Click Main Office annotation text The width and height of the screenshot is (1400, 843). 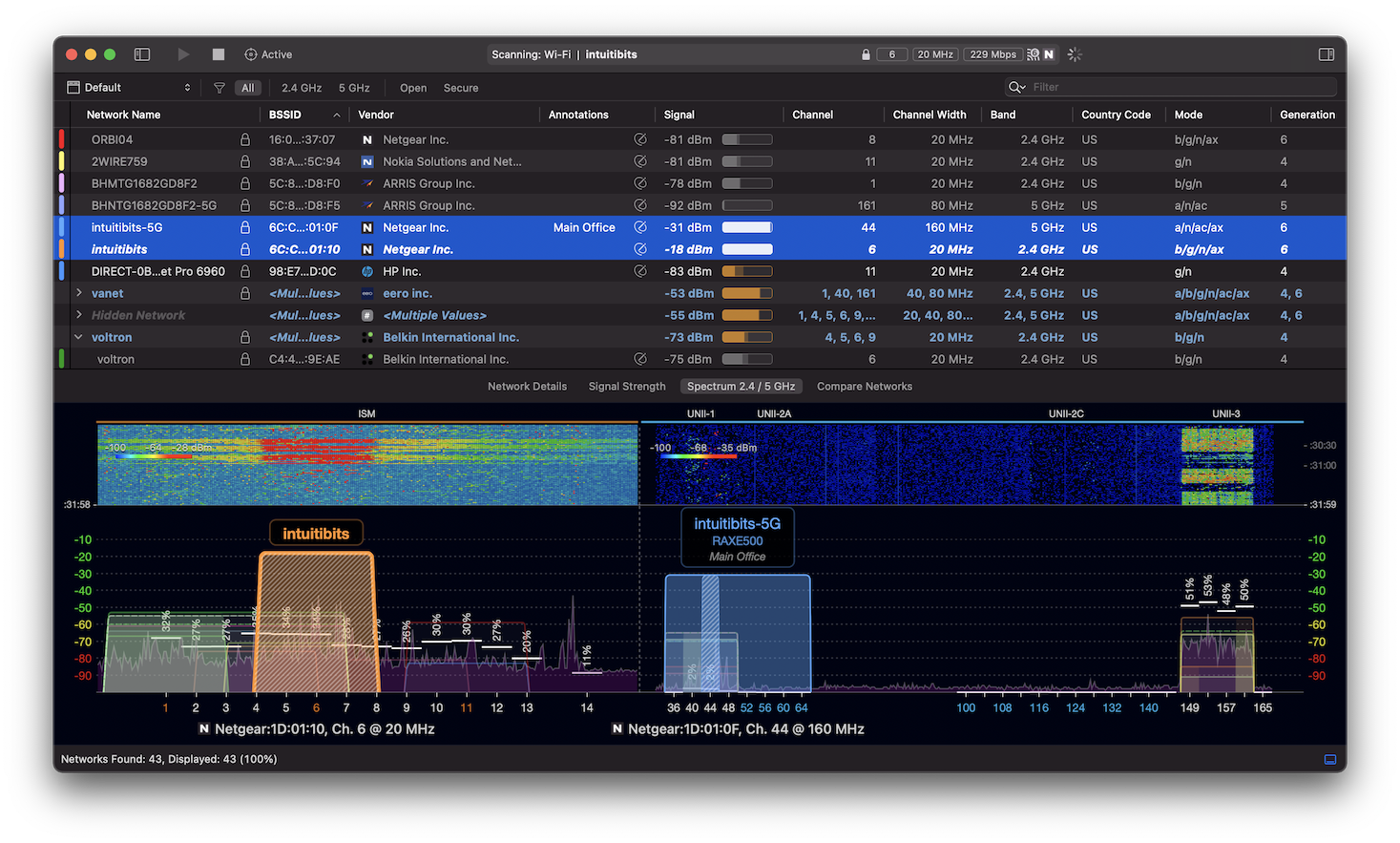[584, 227]
